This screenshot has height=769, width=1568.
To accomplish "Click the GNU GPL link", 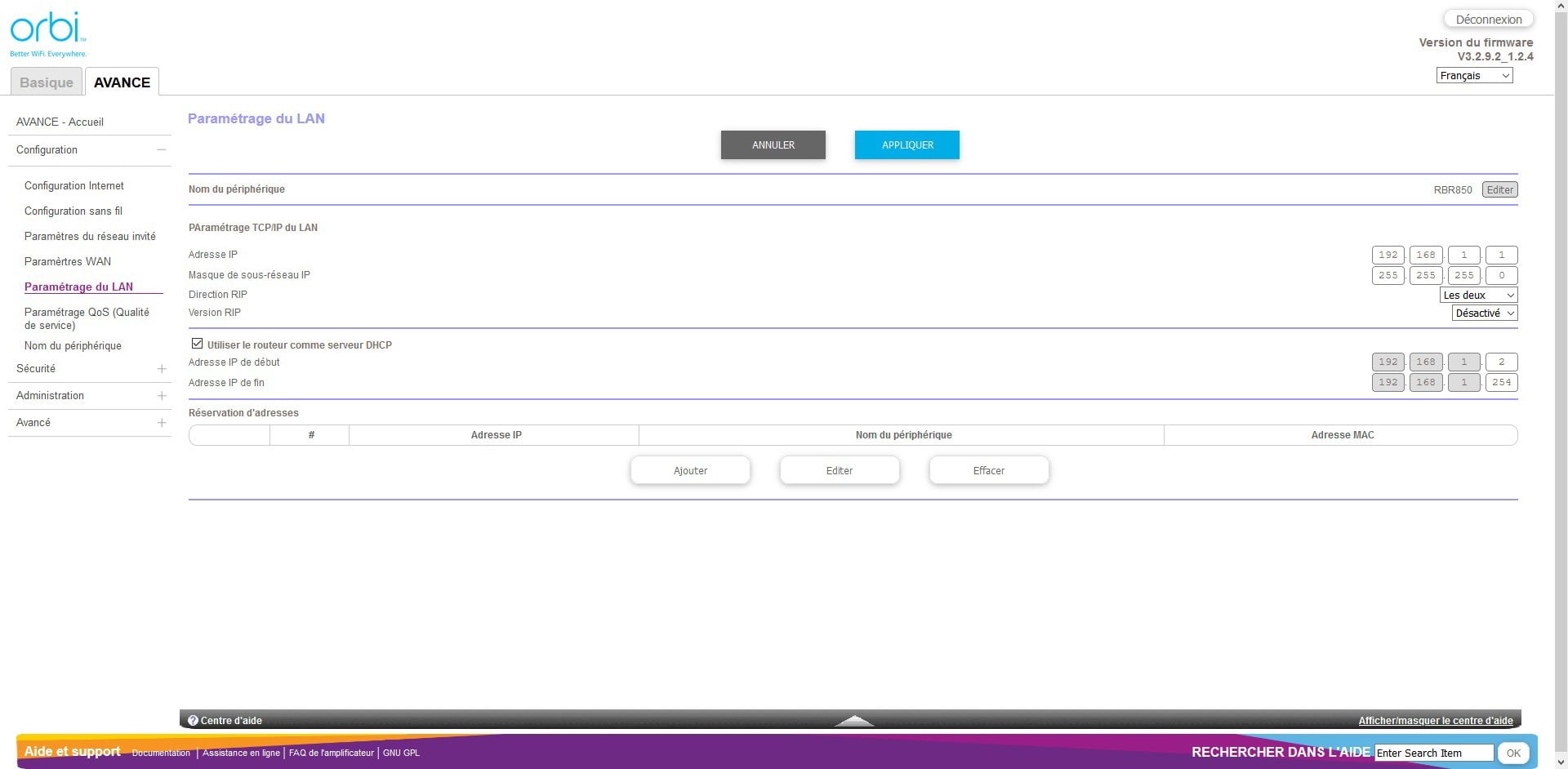I will [401, 753].
